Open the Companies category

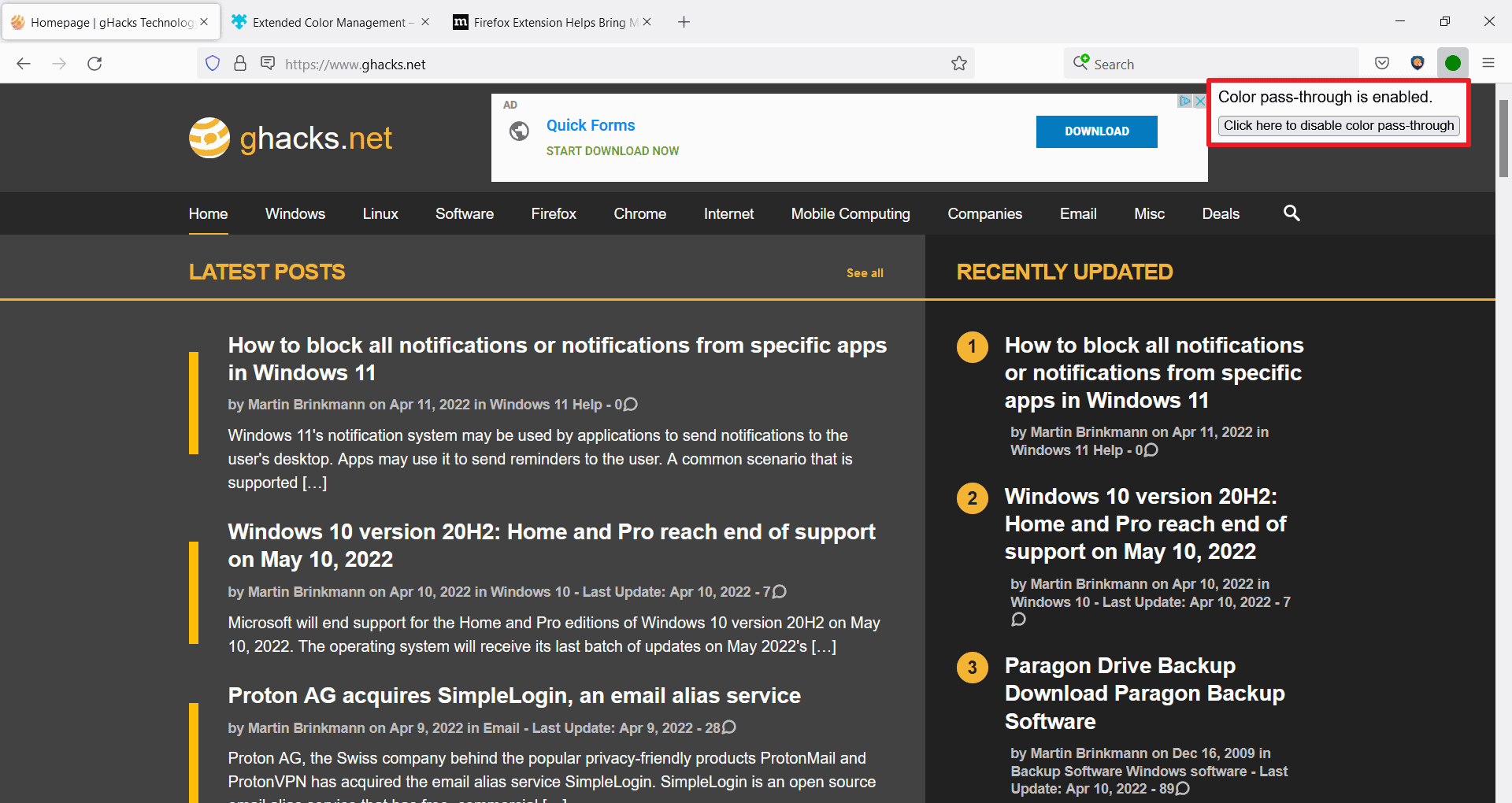[984, 213]
